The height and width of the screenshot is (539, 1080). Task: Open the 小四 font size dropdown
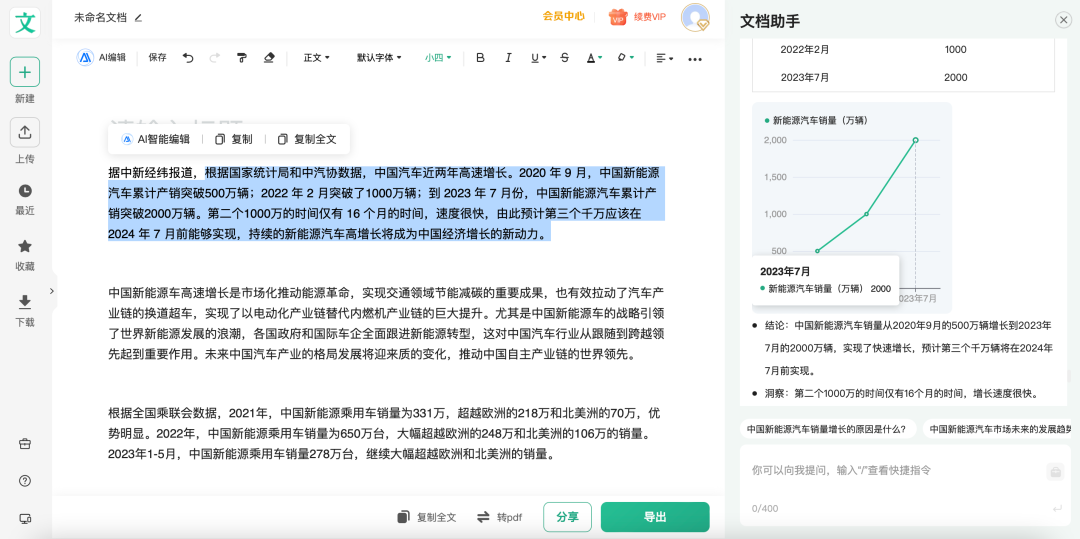438,58
